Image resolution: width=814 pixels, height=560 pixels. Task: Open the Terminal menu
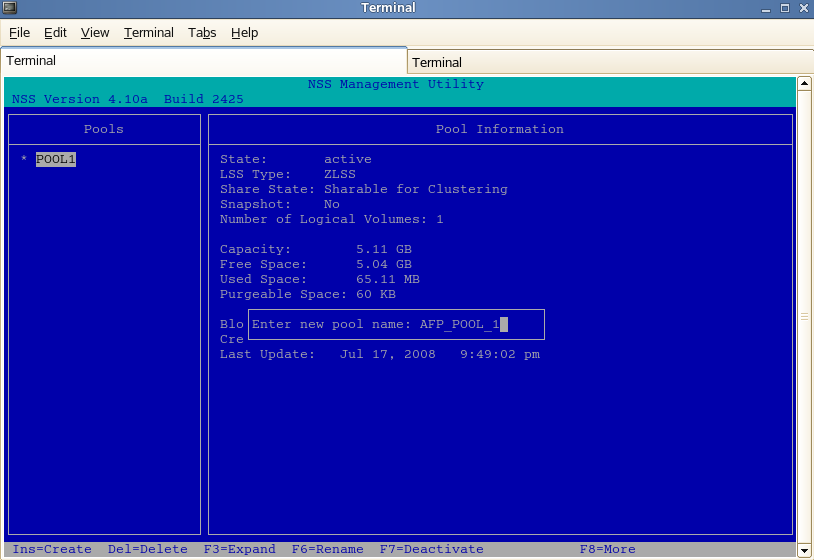(148, 33)
